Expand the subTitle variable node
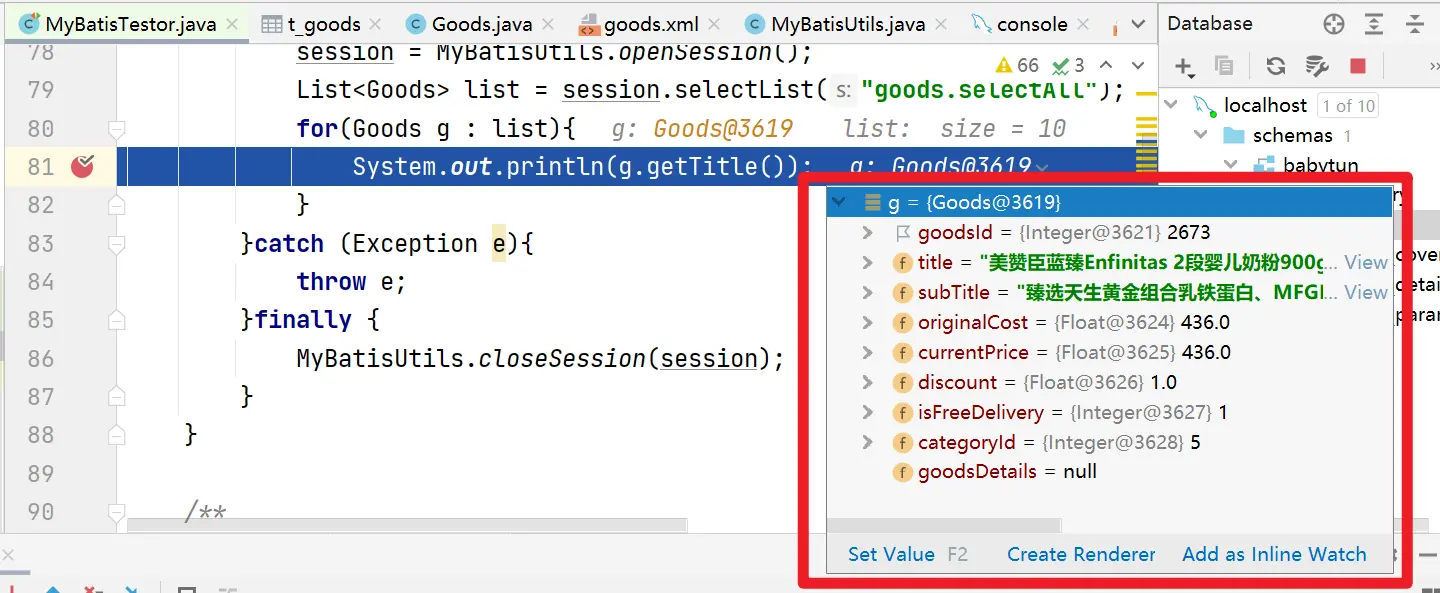The image size is (1440, 593). 868,293
